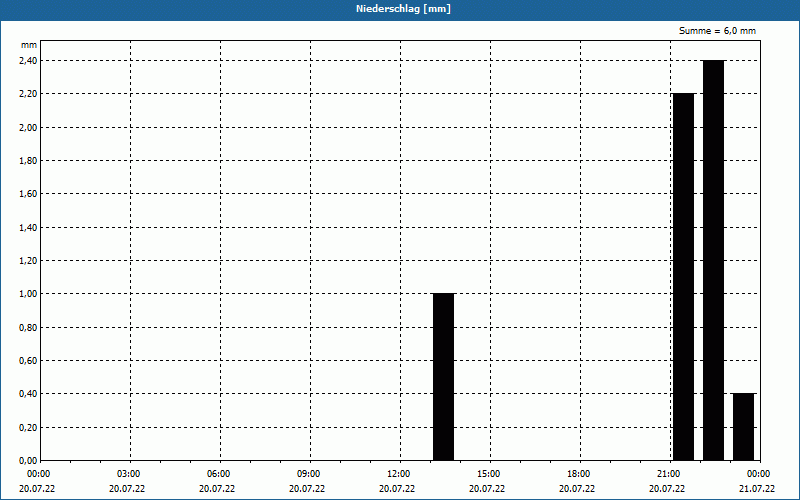
Task: Click the 00:00 label above 20.07.22
Action: [x=39, y=474]
